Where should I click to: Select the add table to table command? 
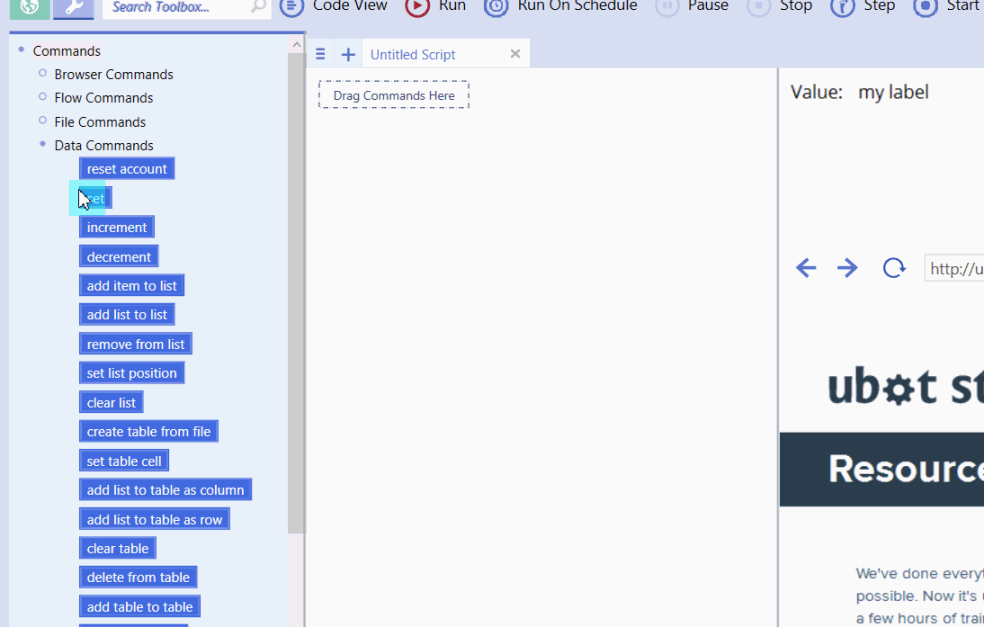[x=139, y=606]
